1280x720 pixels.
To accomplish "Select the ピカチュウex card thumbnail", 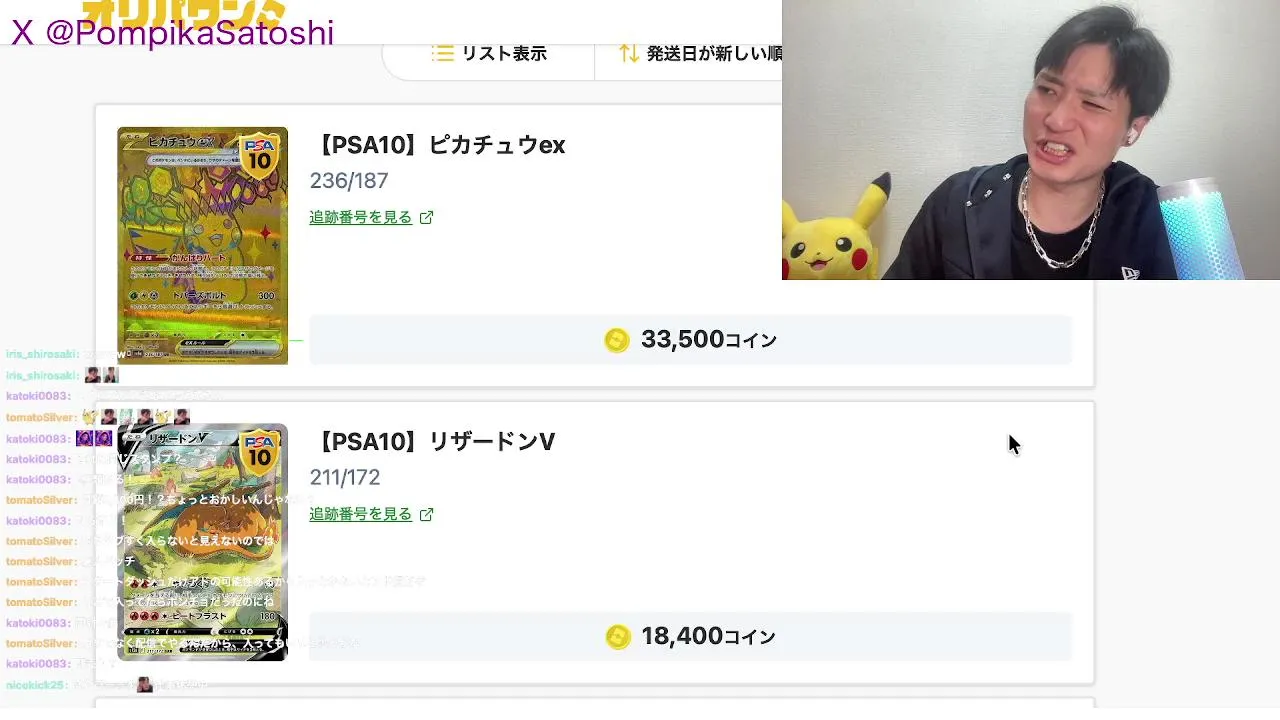I will tap(202, 245).
